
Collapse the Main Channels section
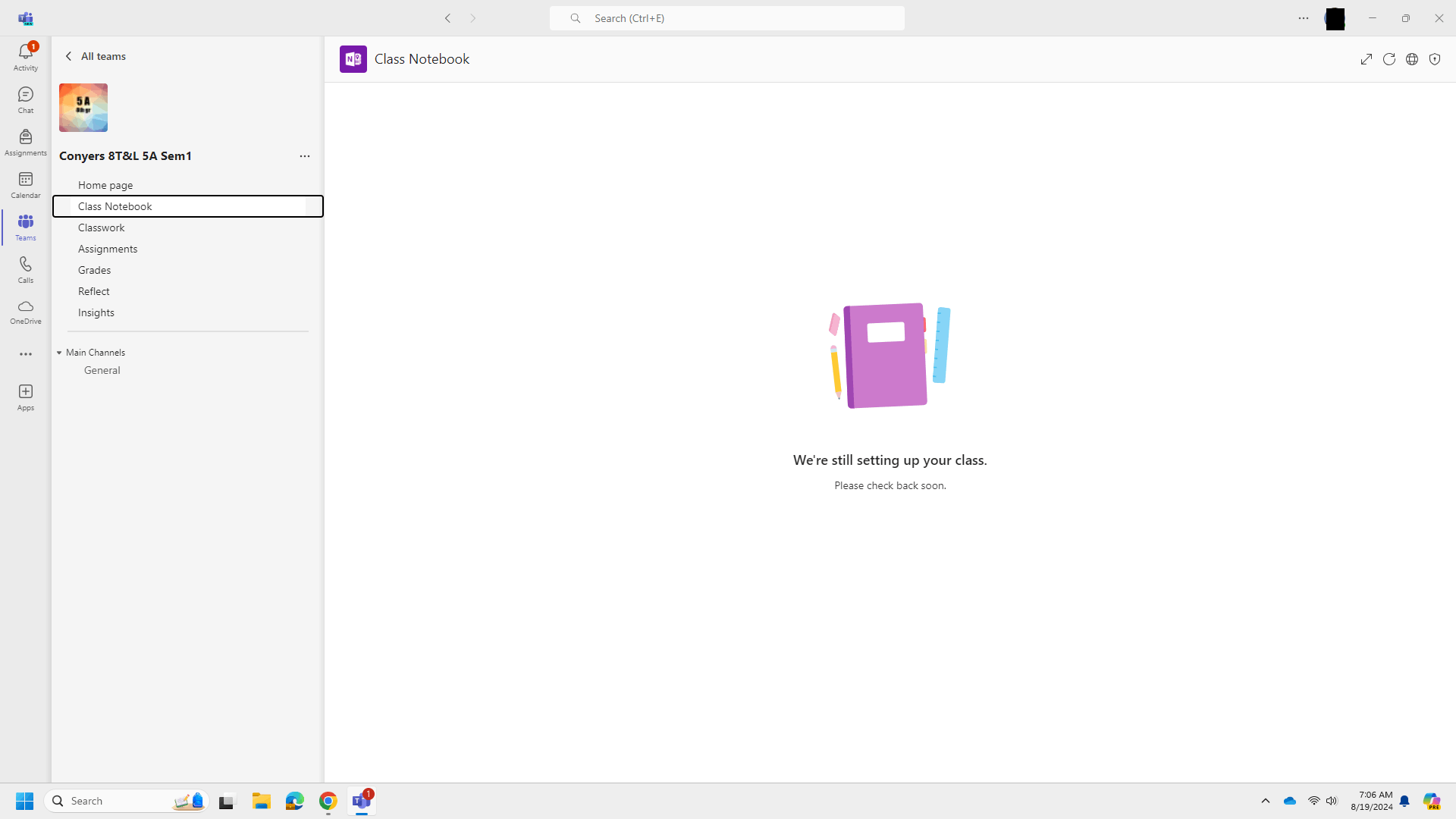coord(59,353)
